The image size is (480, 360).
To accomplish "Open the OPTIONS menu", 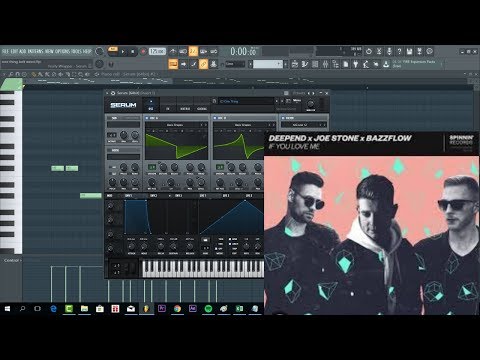I will (63, 51).
